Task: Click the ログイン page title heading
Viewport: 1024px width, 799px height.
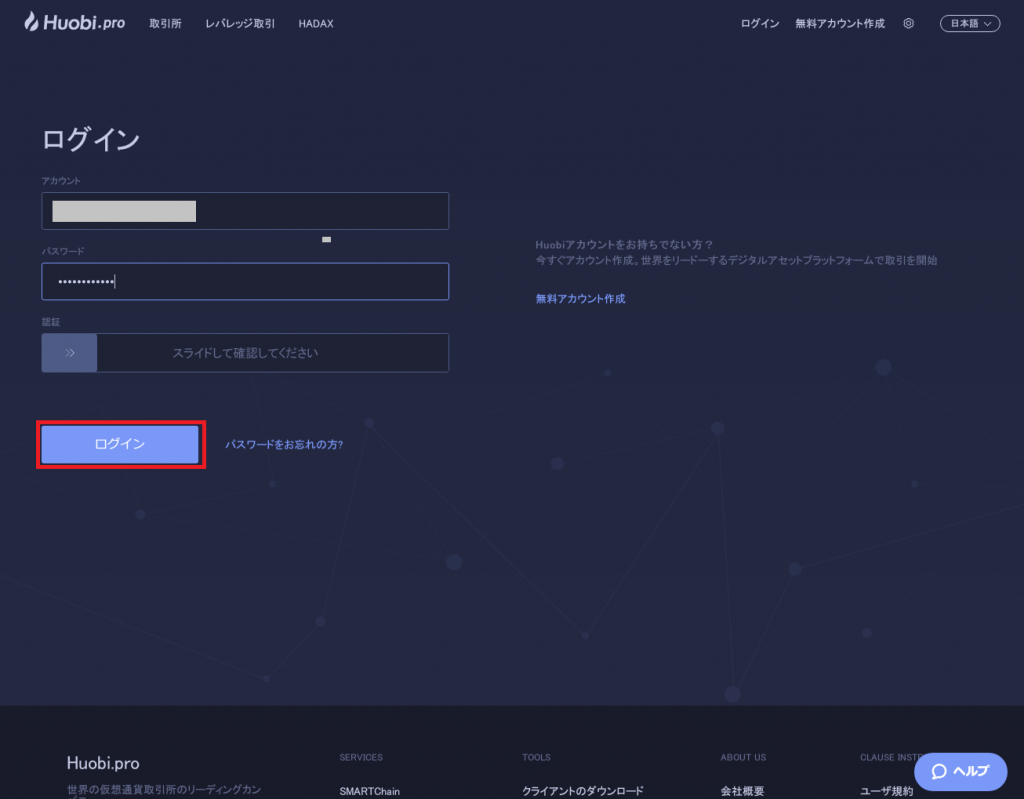Action: (x=91, y=139)
